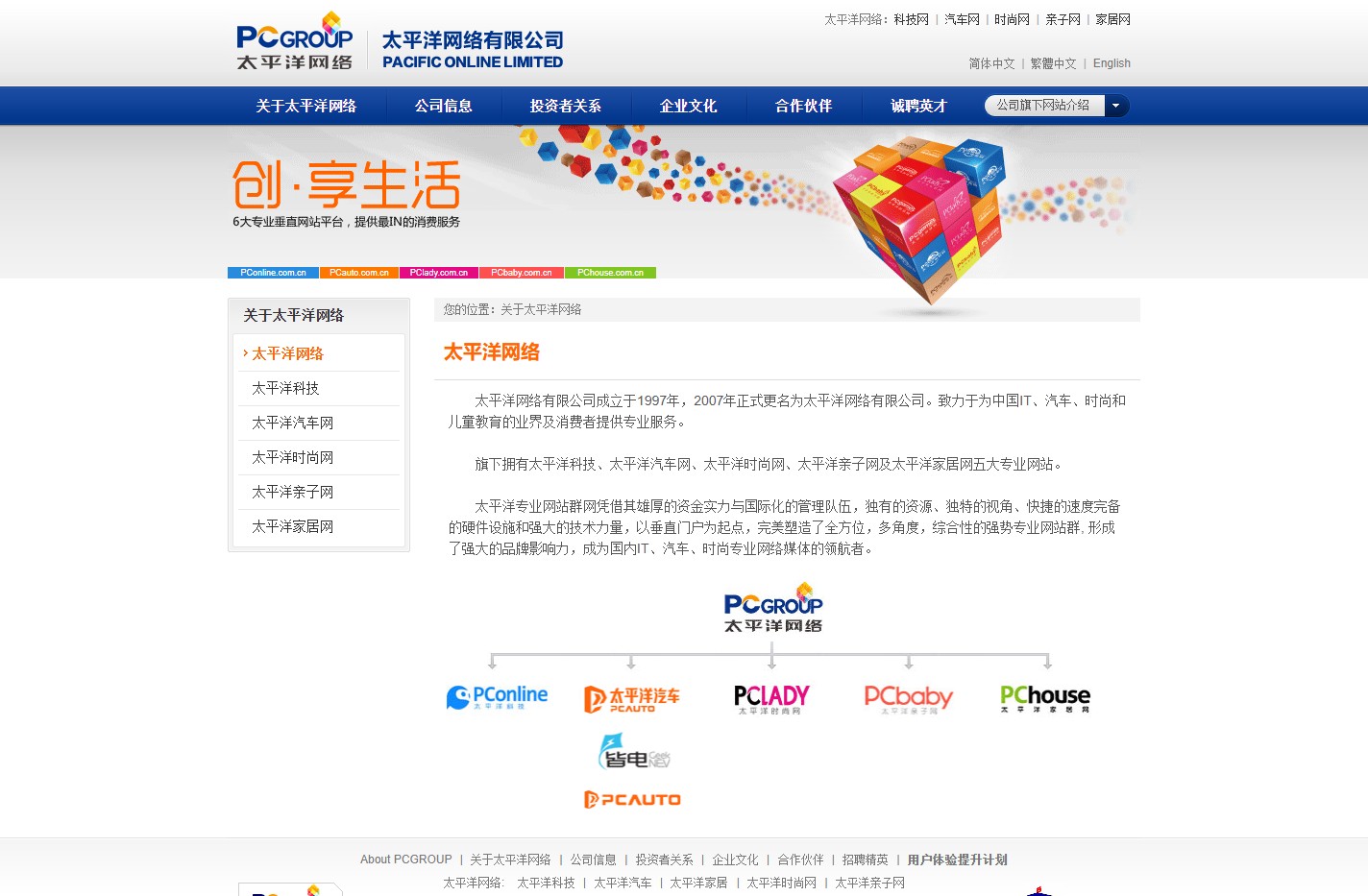Open 关于太平洋网络 in navigation bar

pos(306,106)
